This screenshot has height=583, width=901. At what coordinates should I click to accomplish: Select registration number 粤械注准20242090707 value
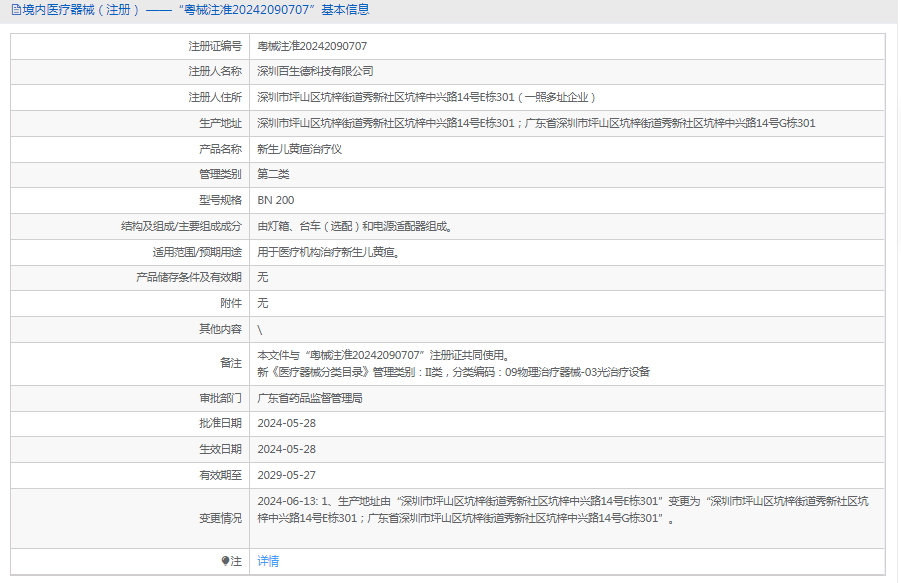[312, 46]
